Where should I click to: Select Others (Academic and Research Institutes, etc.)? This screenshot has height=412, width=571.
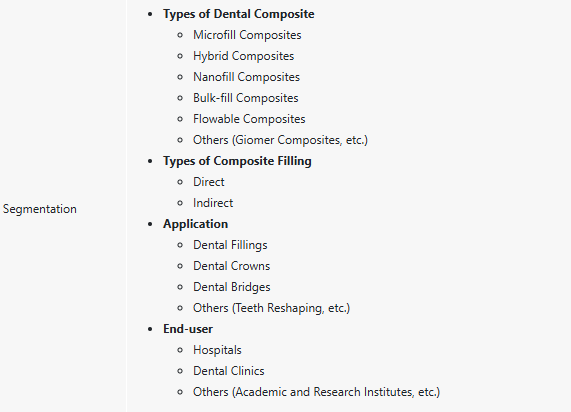click(x=316, y=392)
